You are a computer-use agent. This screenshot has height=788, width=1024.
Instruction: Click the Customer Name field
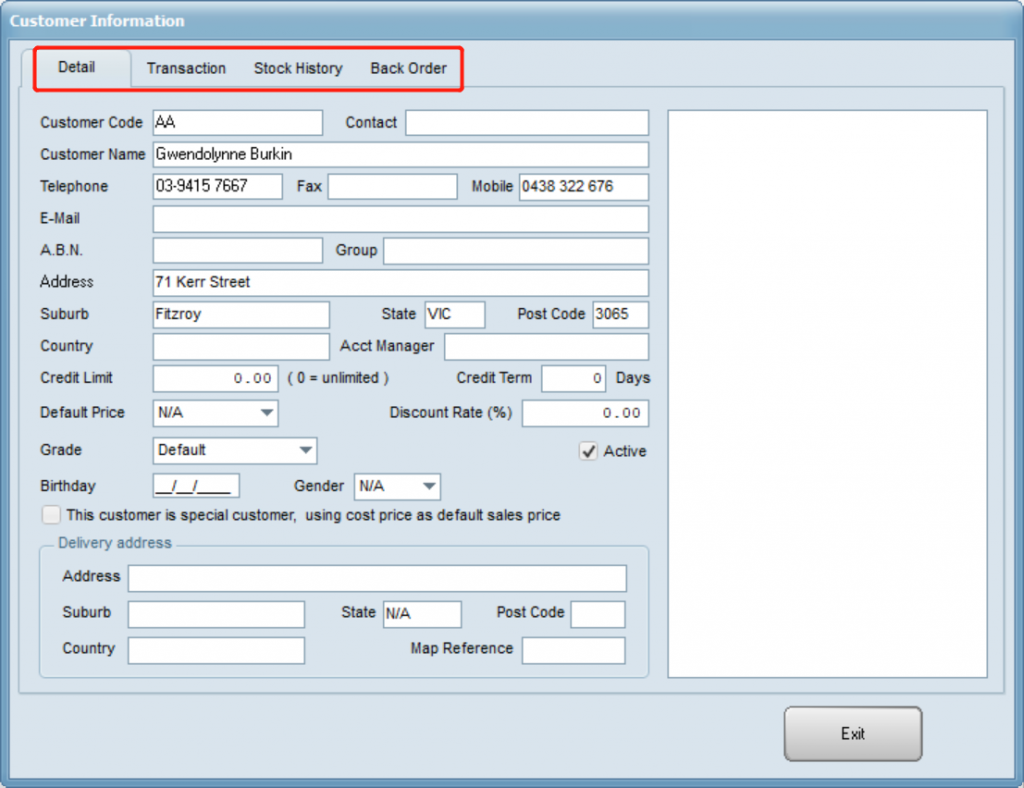coord(400,154)
